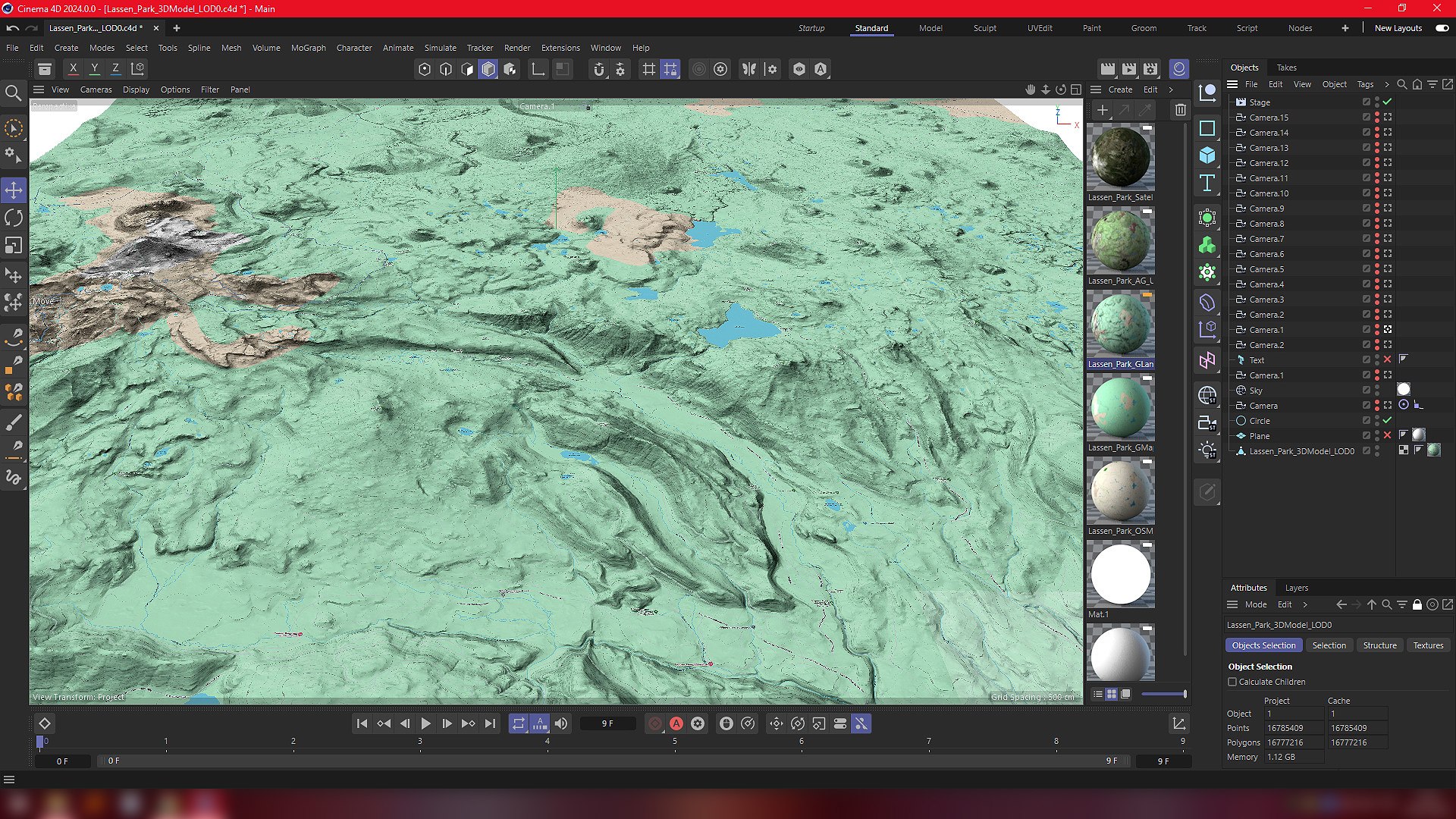Click the Structure attribute tab button
1456x819 pixels.
[x=1379, y=645]
